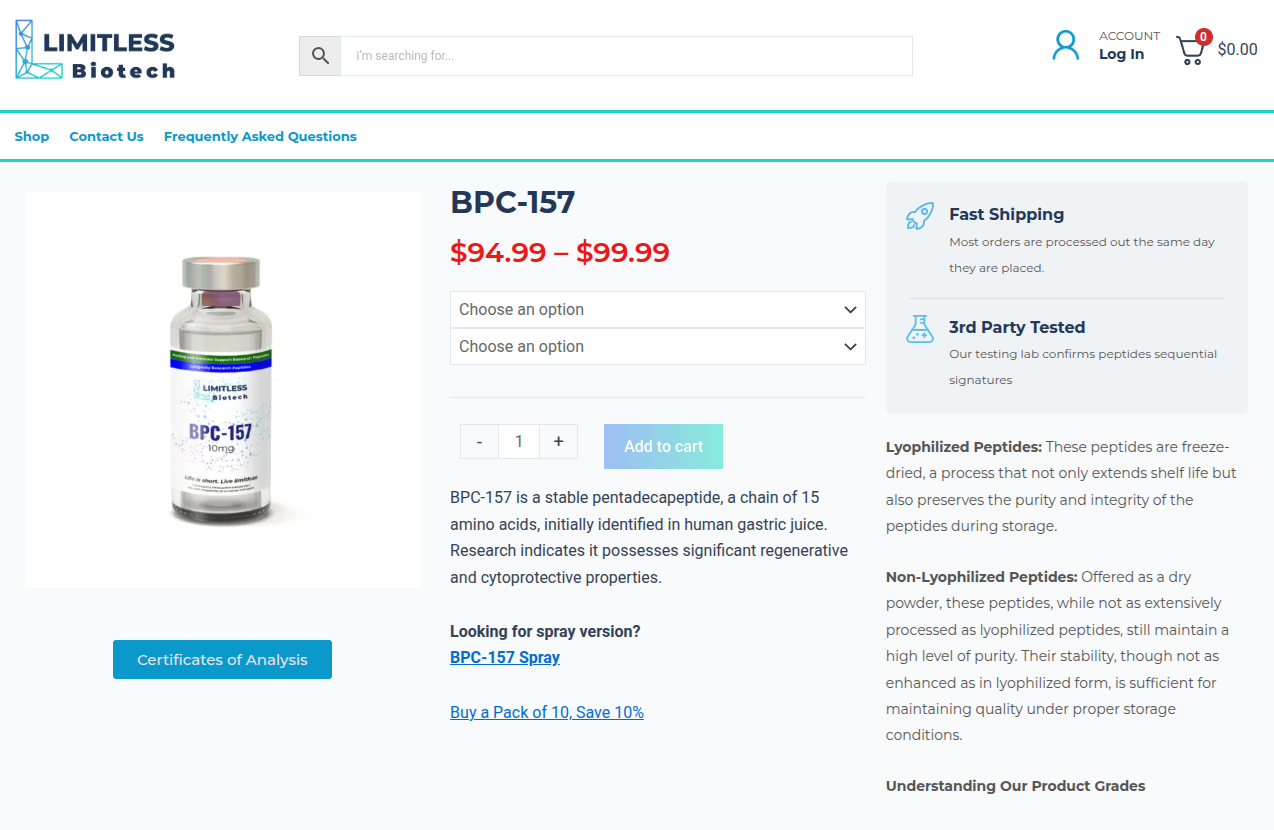Click the 3rd Party Tested flask icon
Image resolution: width=1274 pixels, height=830 pixels.
pos(920,329)
